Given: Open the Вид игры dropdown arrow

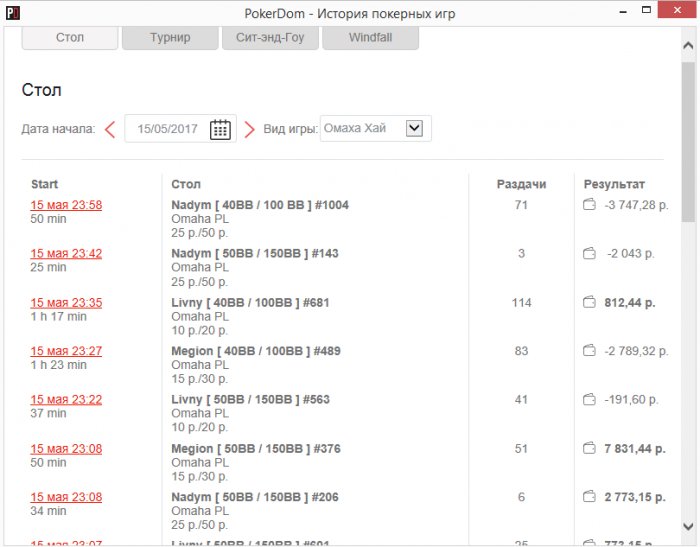Looking at the screenshot, I should click(x=414, y=129).
